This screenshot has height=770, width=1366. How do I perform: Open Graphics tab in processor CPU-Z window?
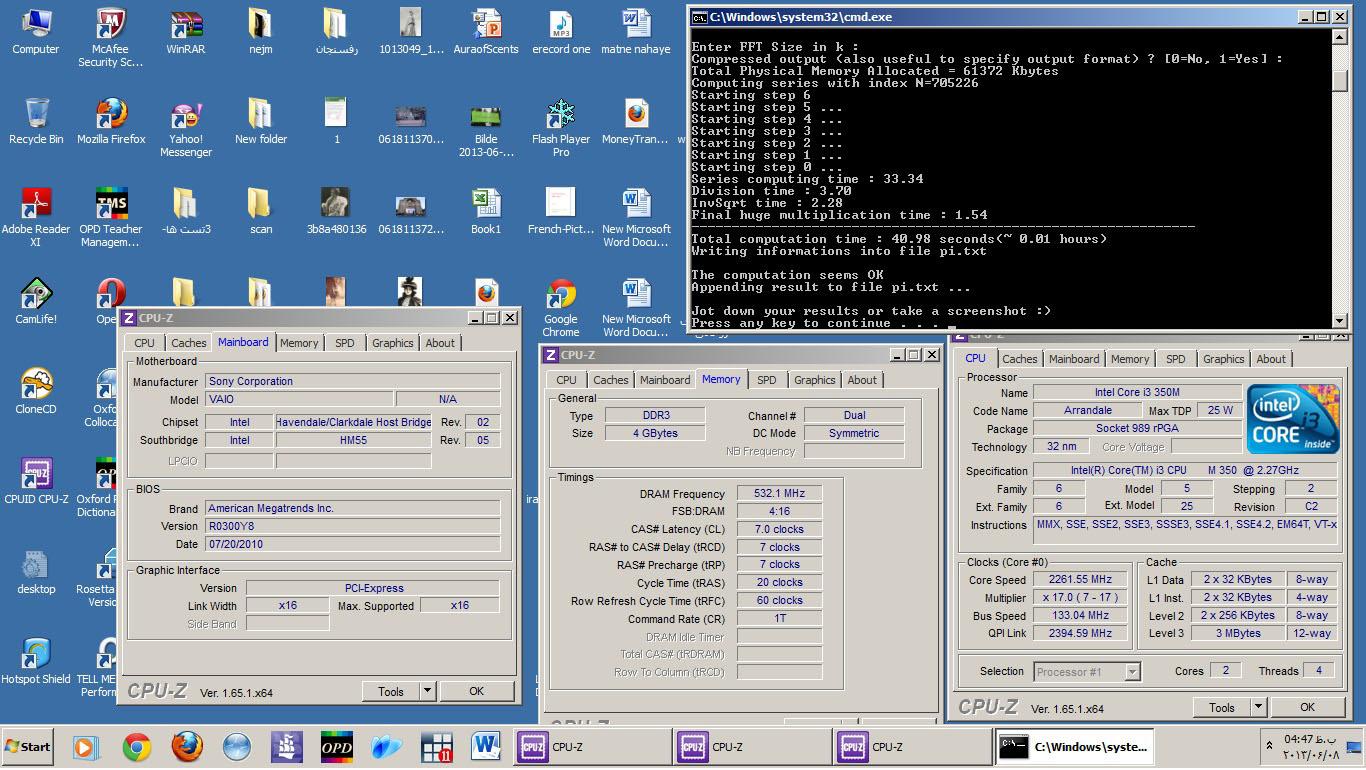click(x=1224, y=359)
